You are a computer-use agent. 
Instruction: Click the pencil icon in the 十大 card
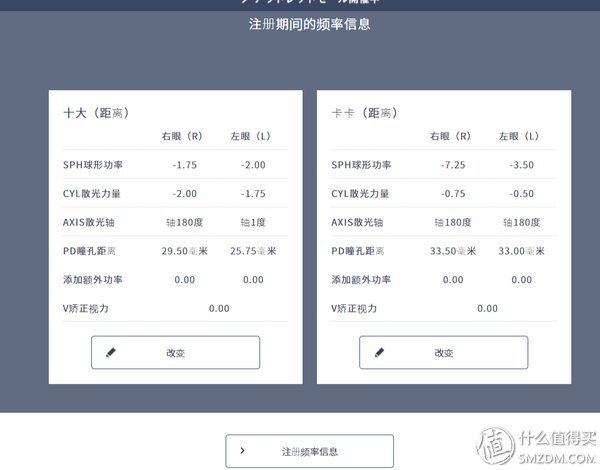coord(111,352)
